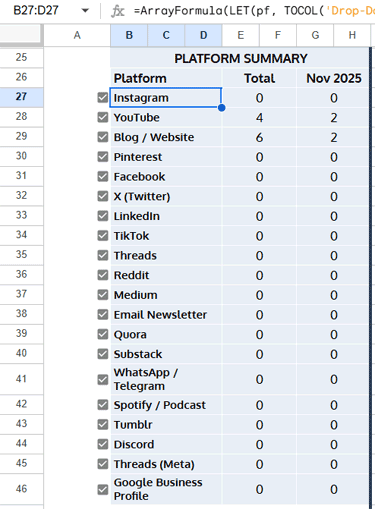Select the Facebook cell

click(x=166, y=176)
